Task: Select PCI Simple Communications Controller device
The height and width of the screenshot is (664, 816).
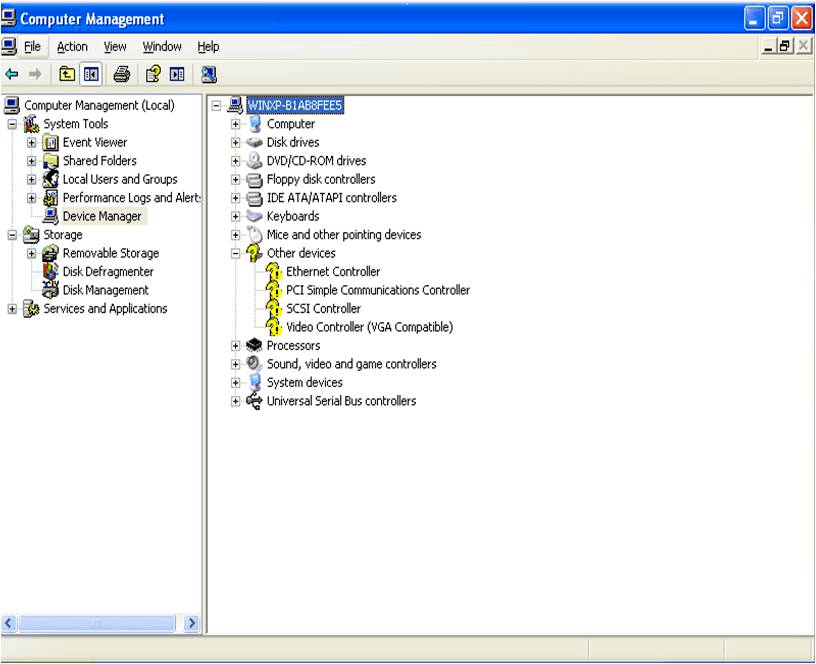Action: [377, 290]
